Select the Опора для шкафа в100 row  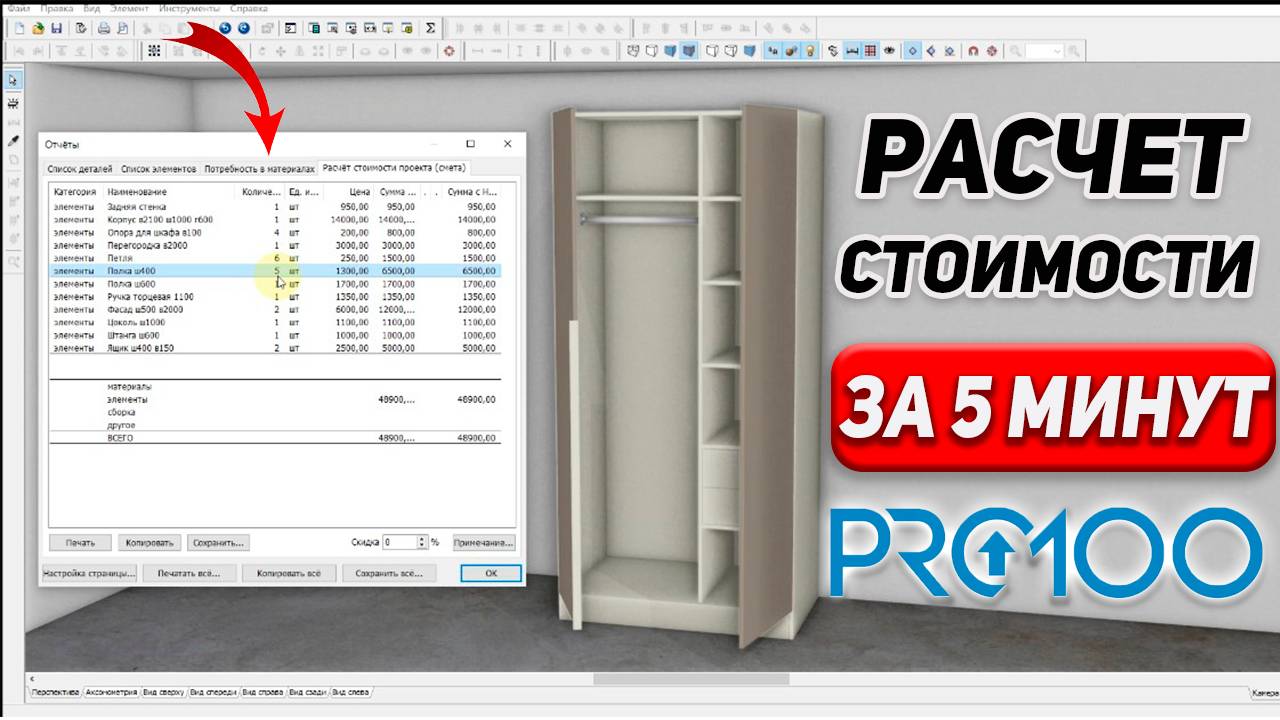(x=276, y=232)
